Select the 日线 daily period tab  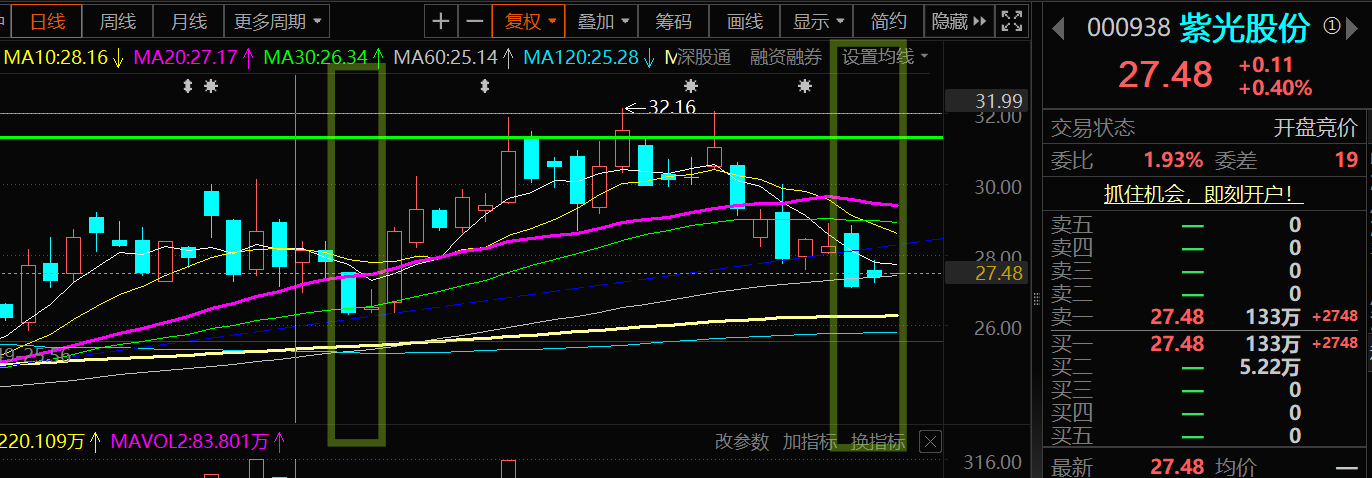coord(47,21)
